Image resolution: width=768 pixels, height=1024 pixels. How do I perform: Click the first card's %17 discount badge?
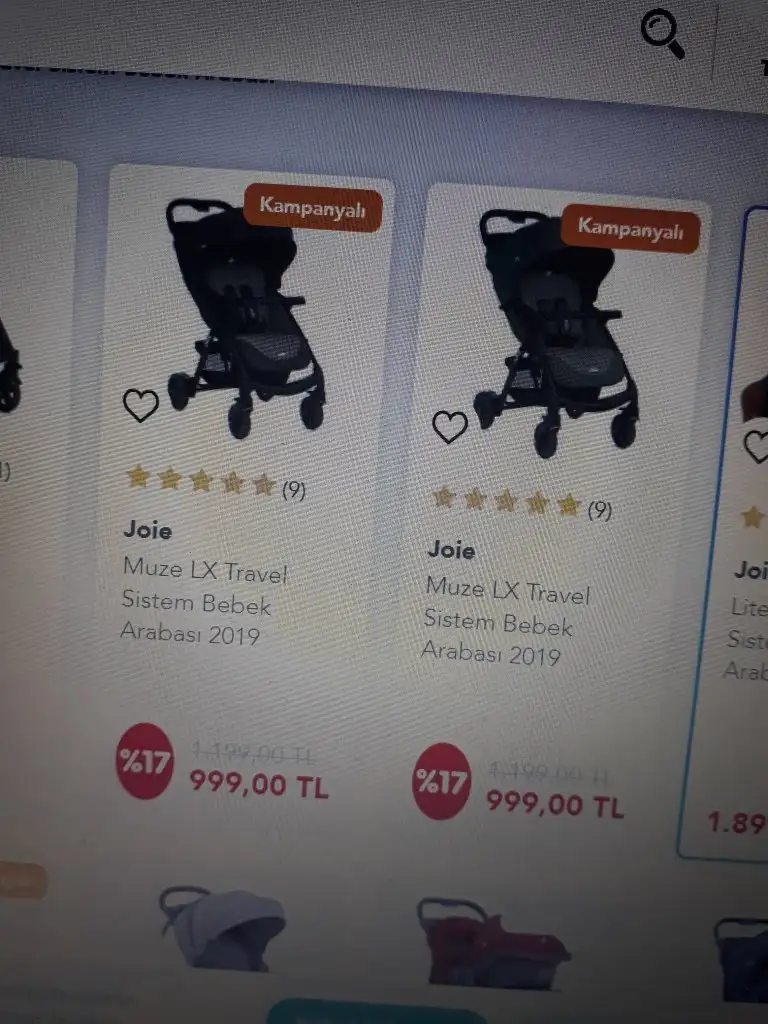144,761
